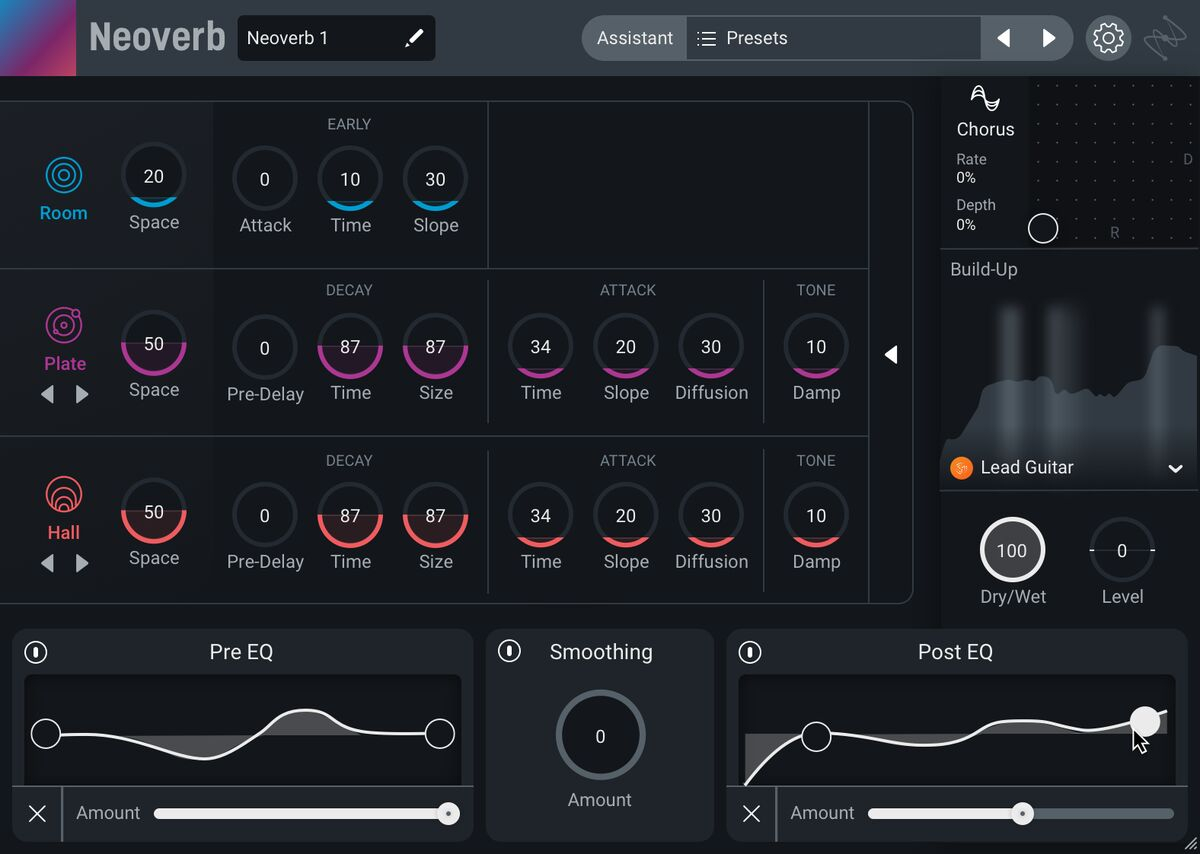Image resolution: width=1200 pixels, height=854 pixels.
Task: Select the Hall reverb icon
Action: (64, 495)
